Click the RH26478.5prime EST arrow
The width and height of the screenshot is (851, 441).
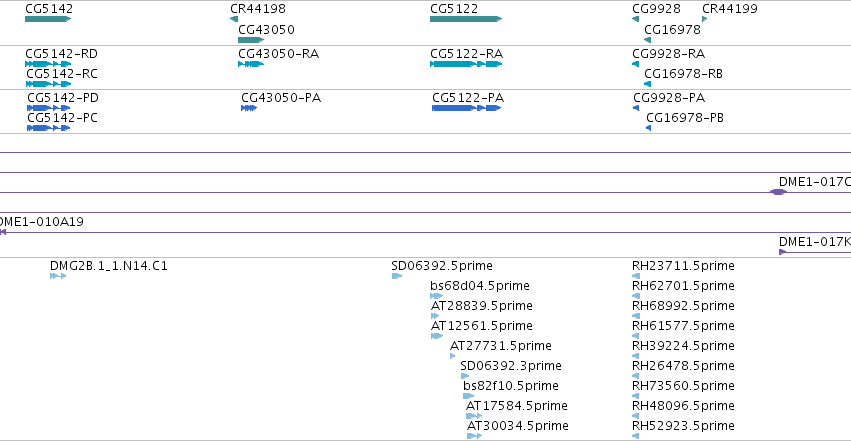pos(636,376)
